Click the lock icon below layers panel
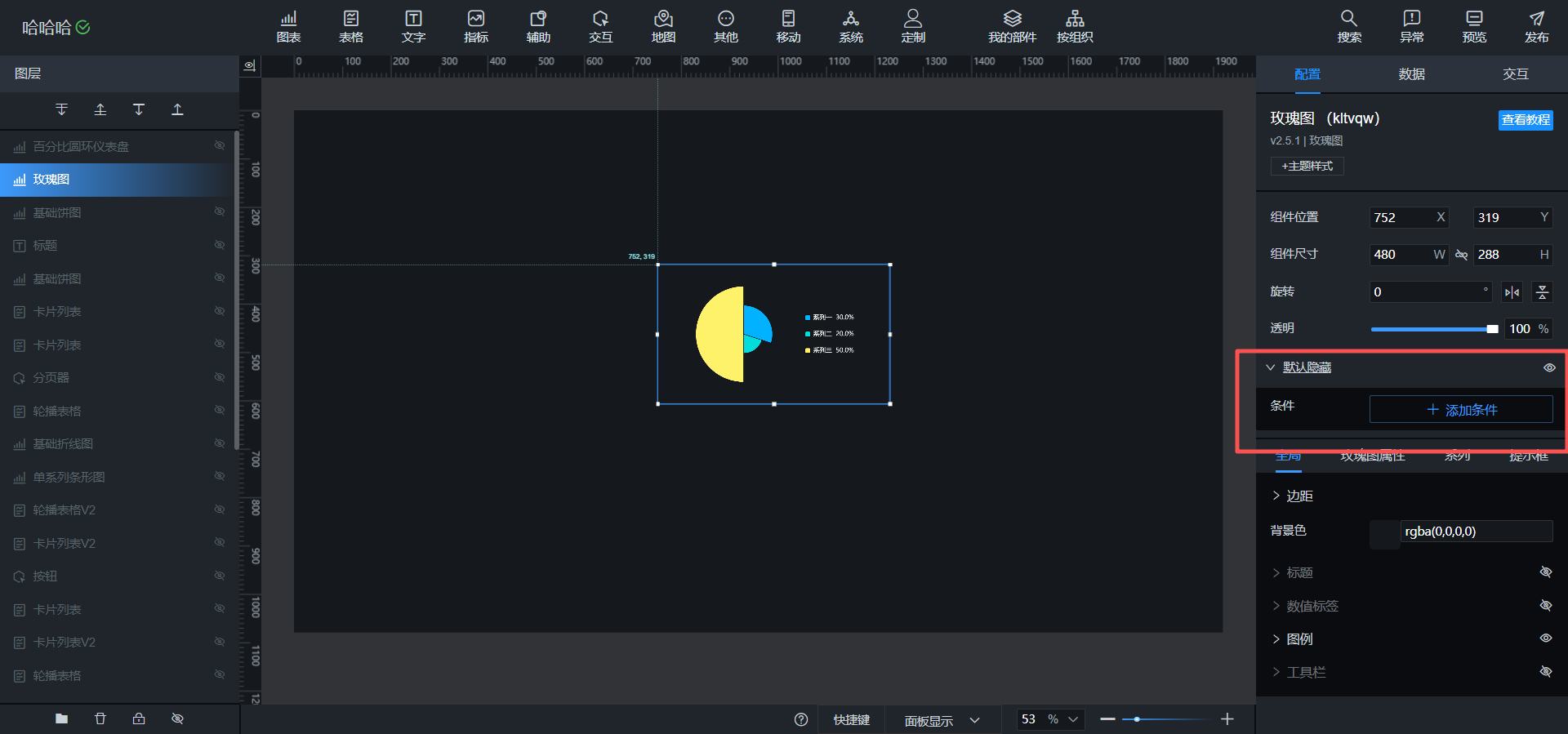1568x734 pixels. (139, 718)
